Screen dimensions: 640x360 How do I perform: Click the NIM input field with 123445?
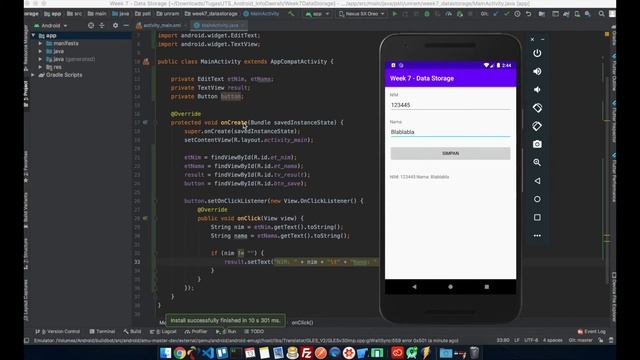coord(450,105)
